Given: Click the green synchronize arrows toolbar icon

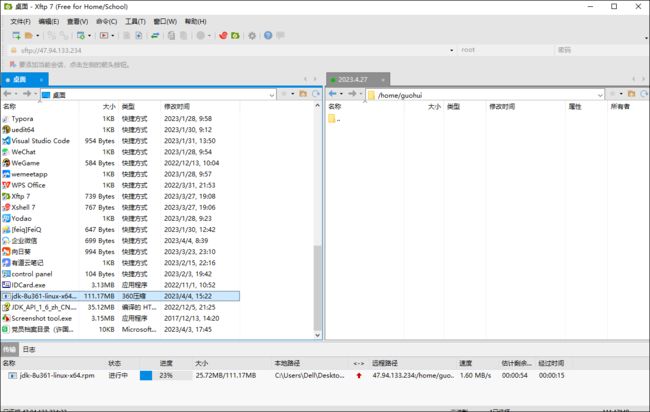Looking at the screenshot, I should click(x=155, y=36).
